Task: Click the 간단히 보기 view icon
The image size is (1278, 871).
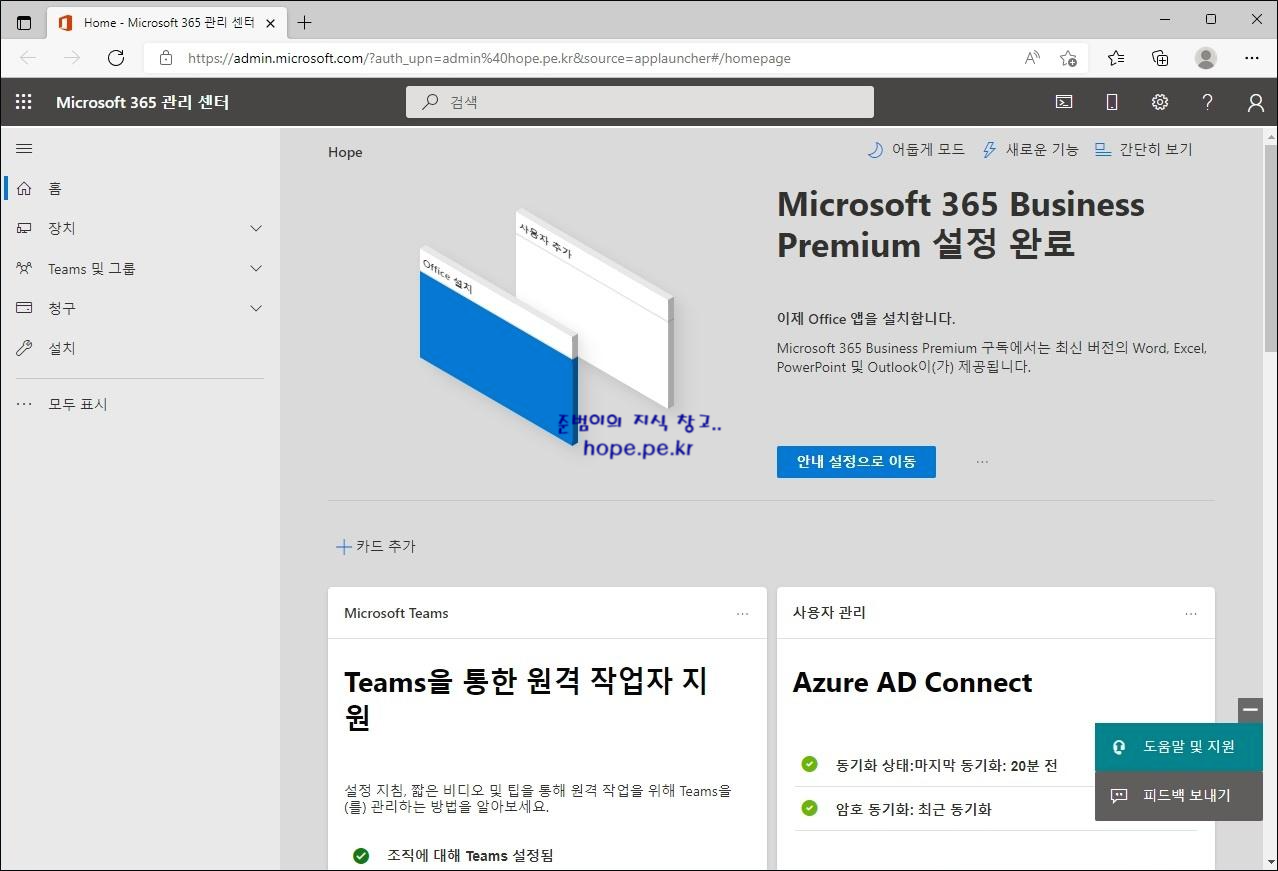Action: point(1103,149)
